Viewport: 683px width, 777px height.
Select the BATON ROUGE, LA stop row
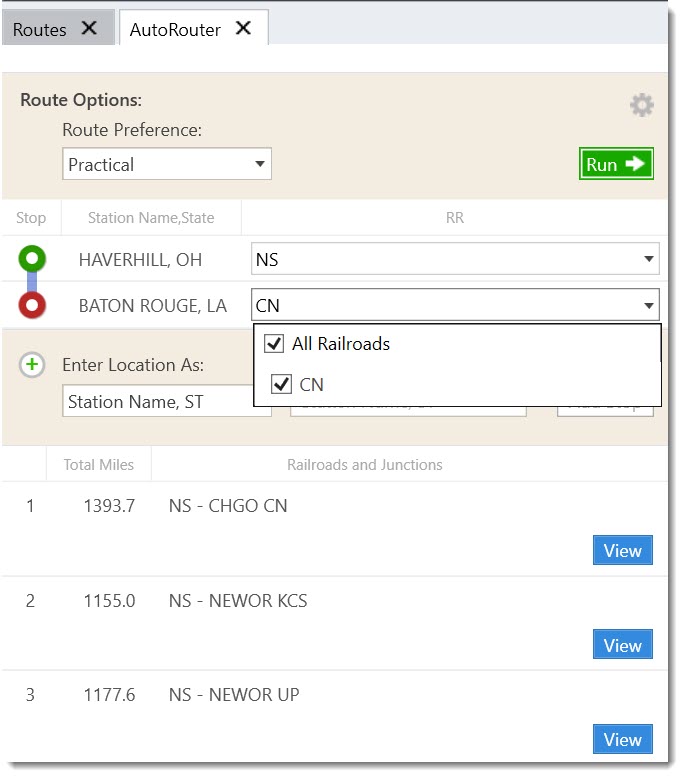tap(152, 305)
